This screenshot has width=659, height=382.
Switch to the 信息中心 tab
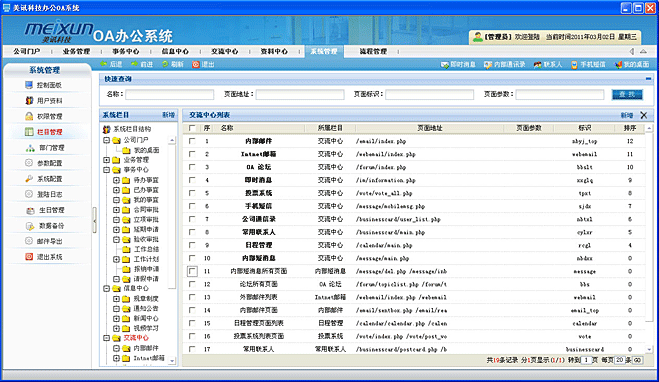click(x=175, y=51)
